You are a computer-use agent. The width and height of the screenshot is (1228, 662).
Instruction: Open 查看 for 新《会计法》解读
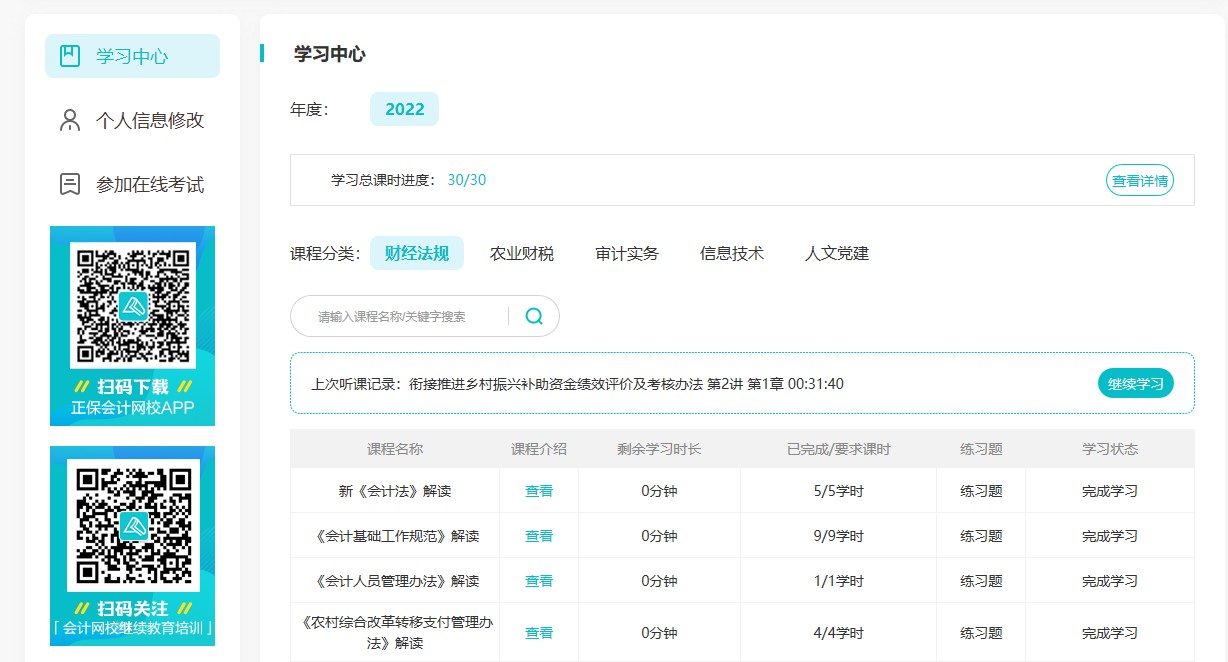point(538,491)
